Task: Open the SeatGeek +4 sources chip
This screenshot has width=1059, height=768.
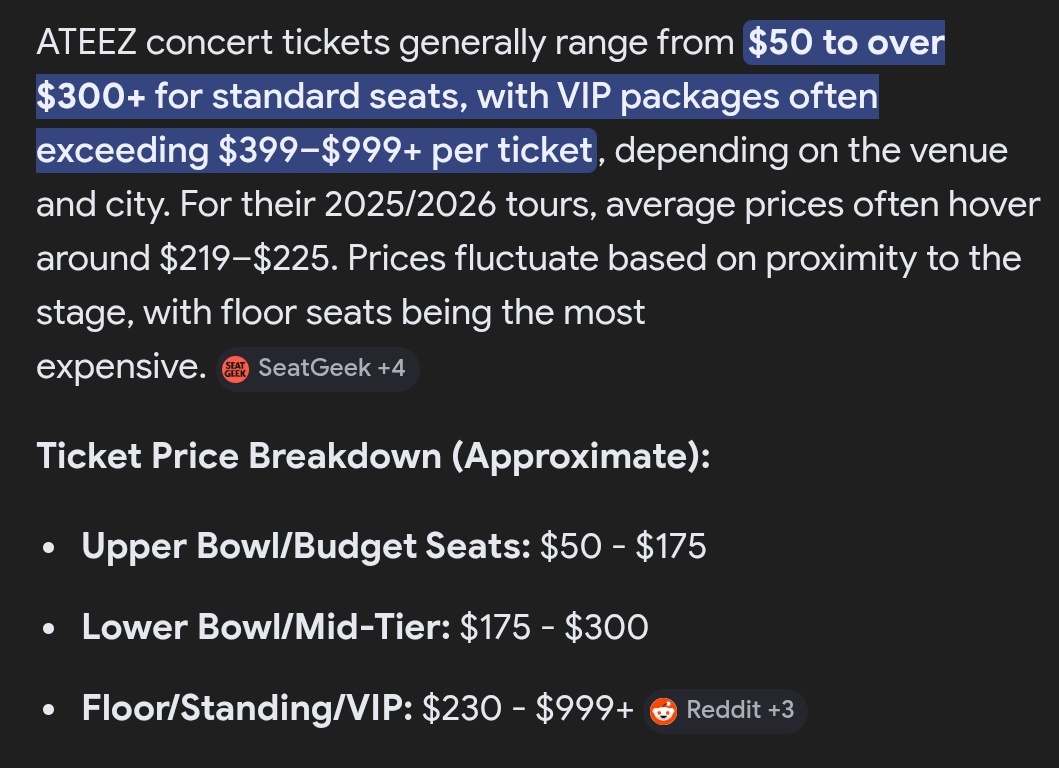Action: (317, 368)
